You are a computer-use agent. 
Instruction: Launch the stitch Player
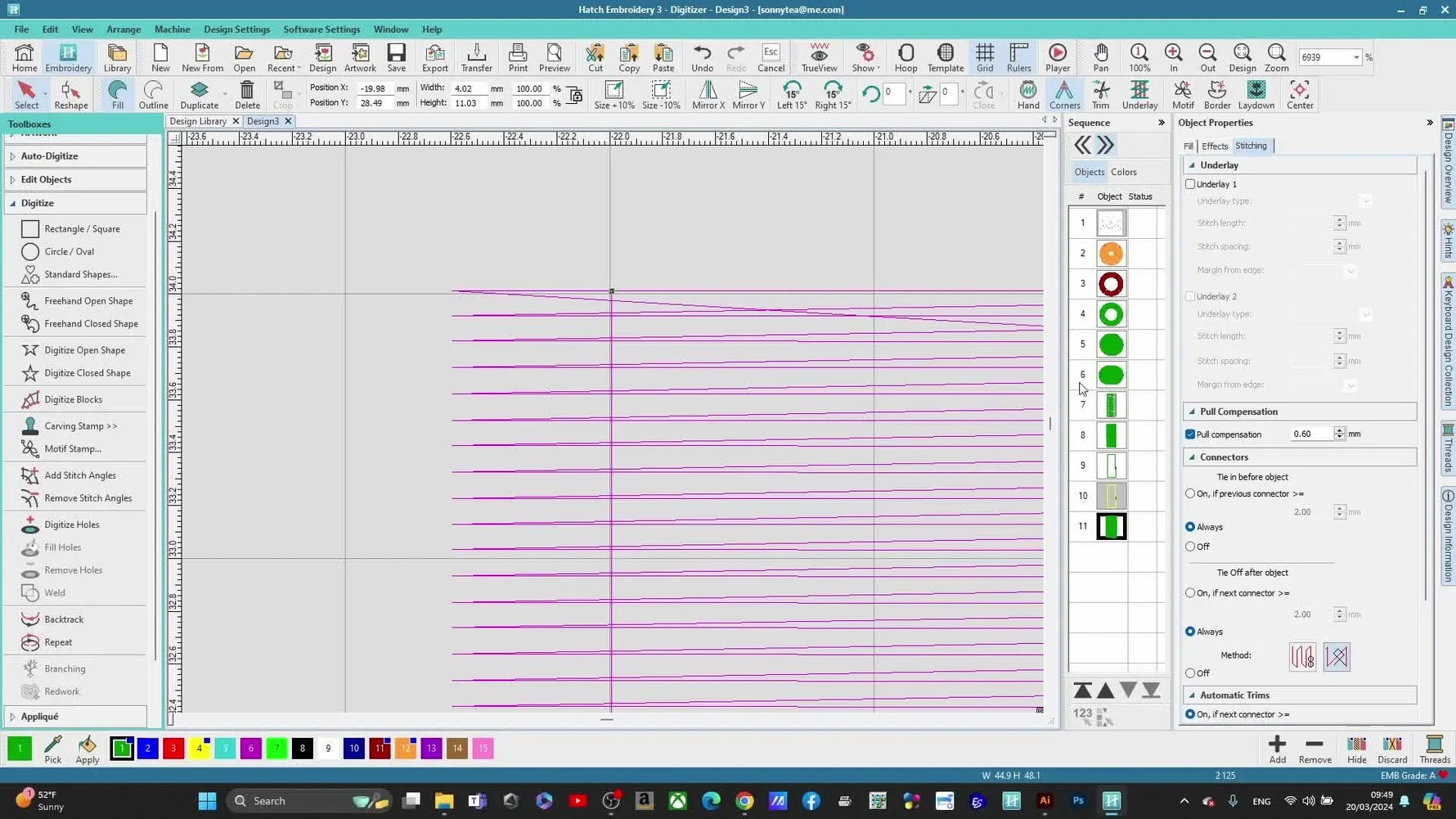[1057, 57]
